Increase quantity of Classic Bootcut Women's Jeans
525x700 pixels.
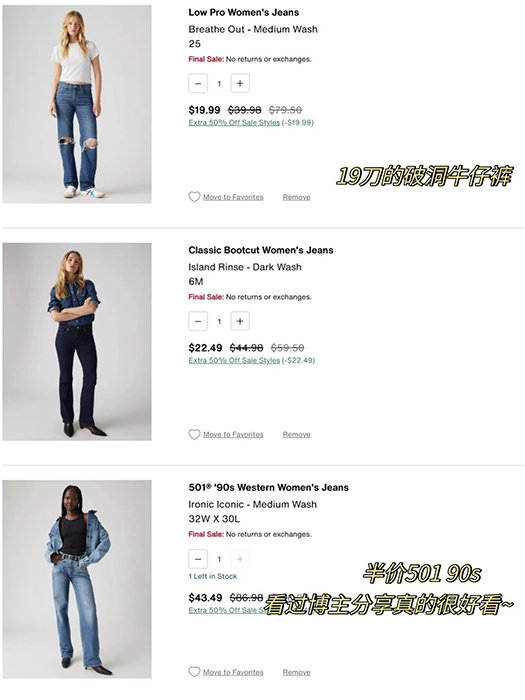click(240, 321)
